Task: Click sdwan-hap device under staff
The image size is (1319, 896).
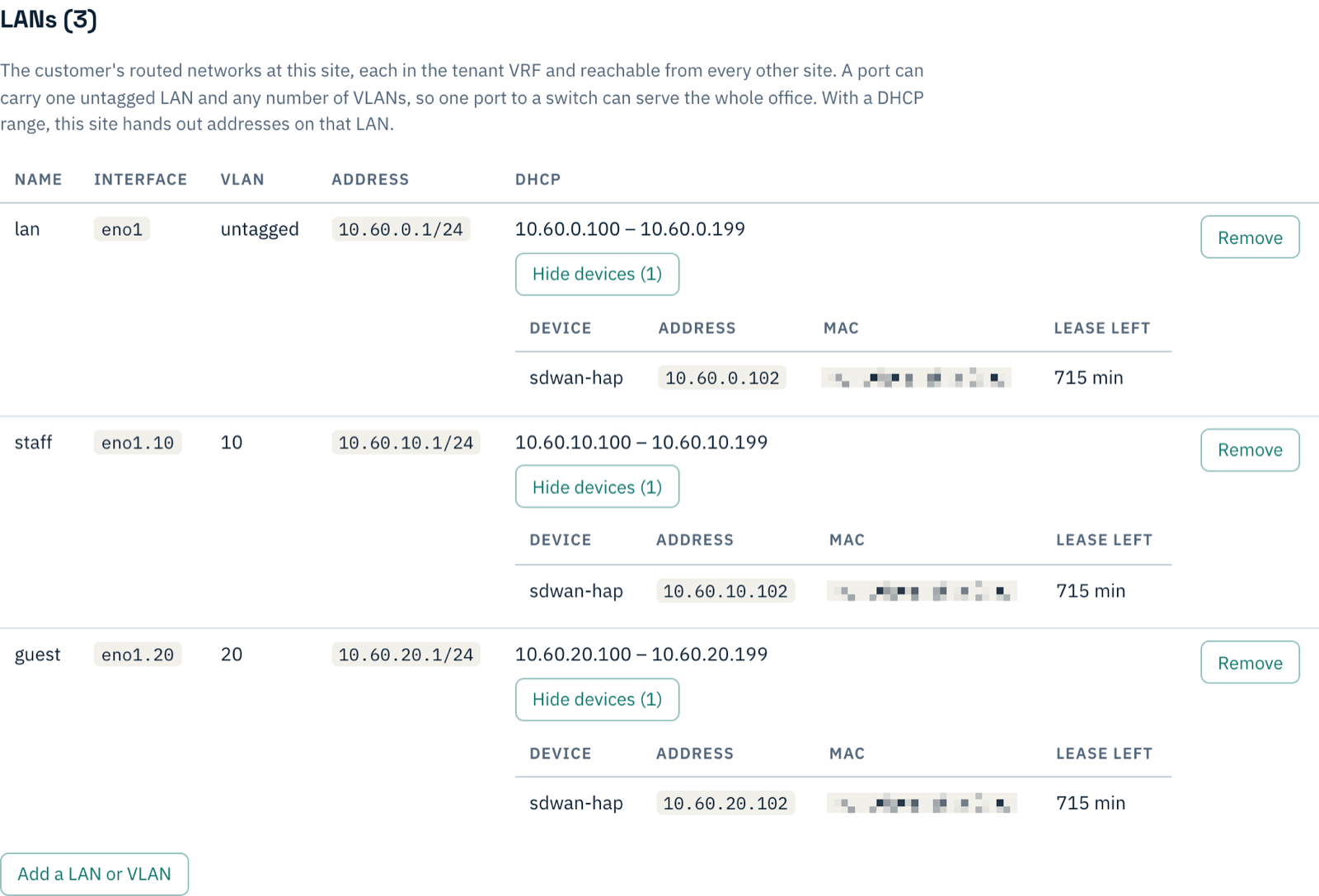Action: point(576,591)
